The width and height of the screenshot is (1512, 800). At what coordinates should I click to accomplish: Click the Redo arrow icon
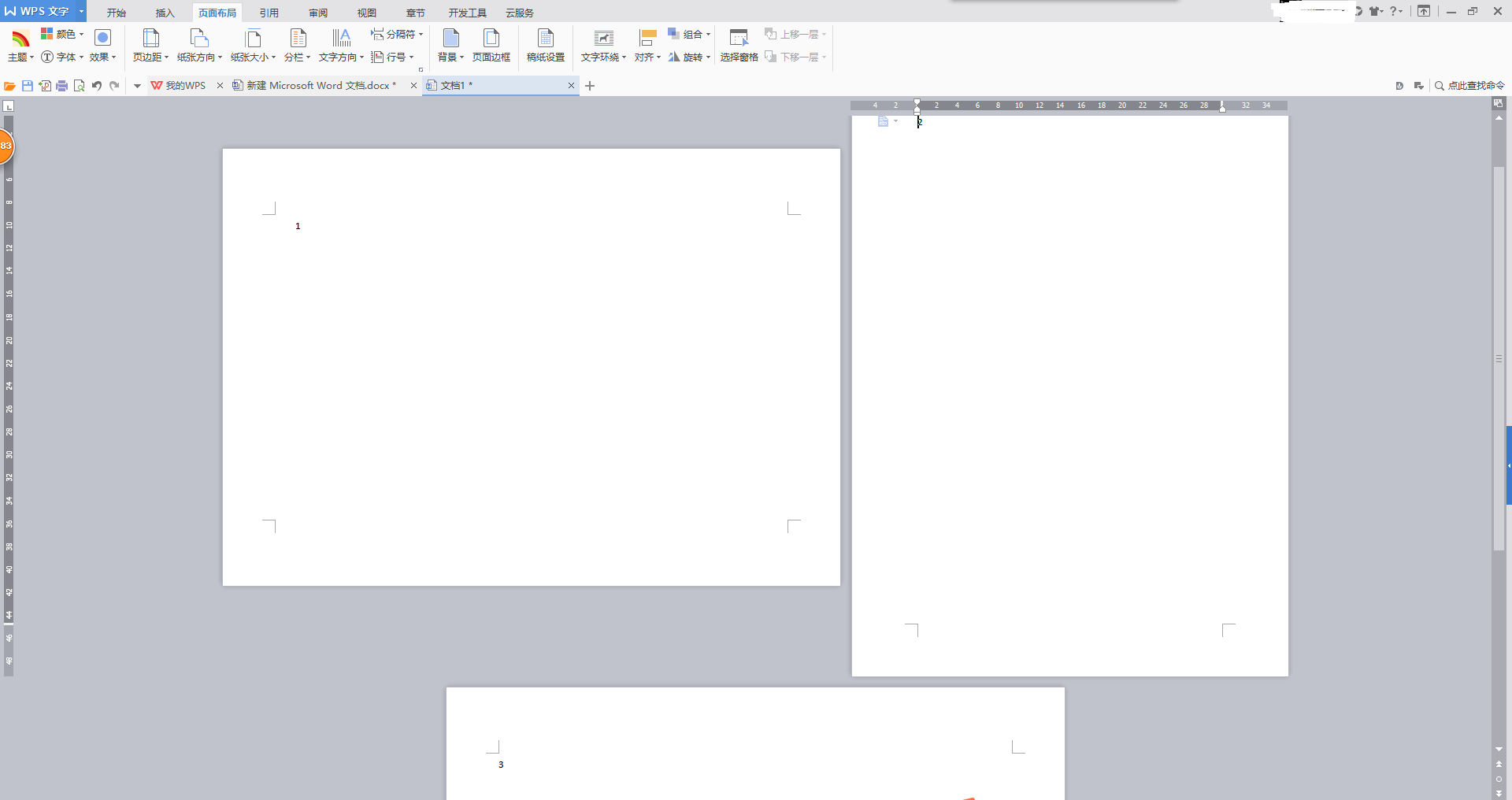click(x=114, y=86)
